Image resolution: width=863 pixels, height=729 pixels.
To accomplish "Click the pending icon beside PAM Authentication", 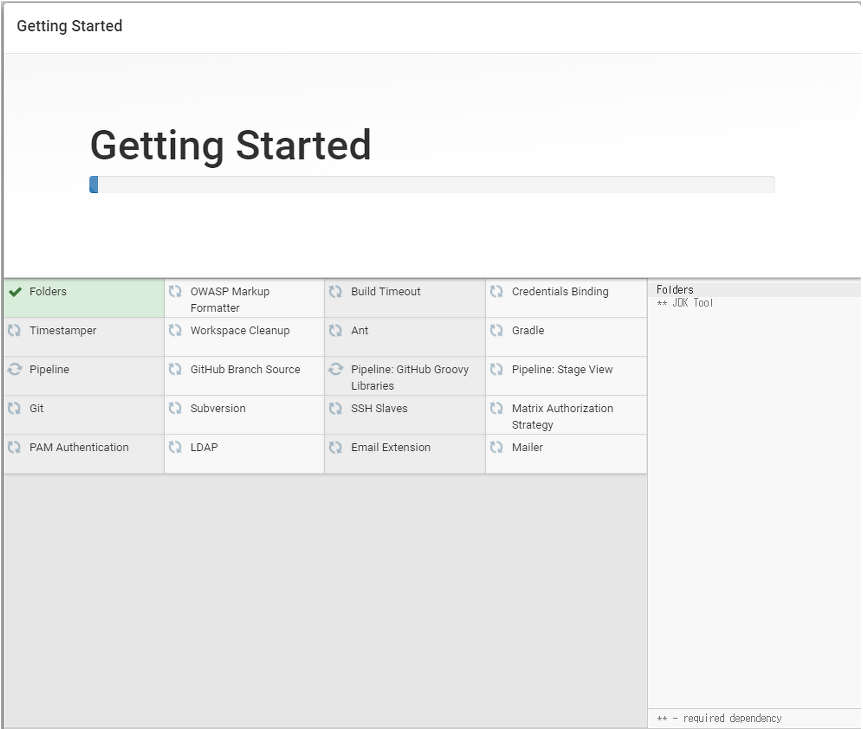I will coord(14,447).
